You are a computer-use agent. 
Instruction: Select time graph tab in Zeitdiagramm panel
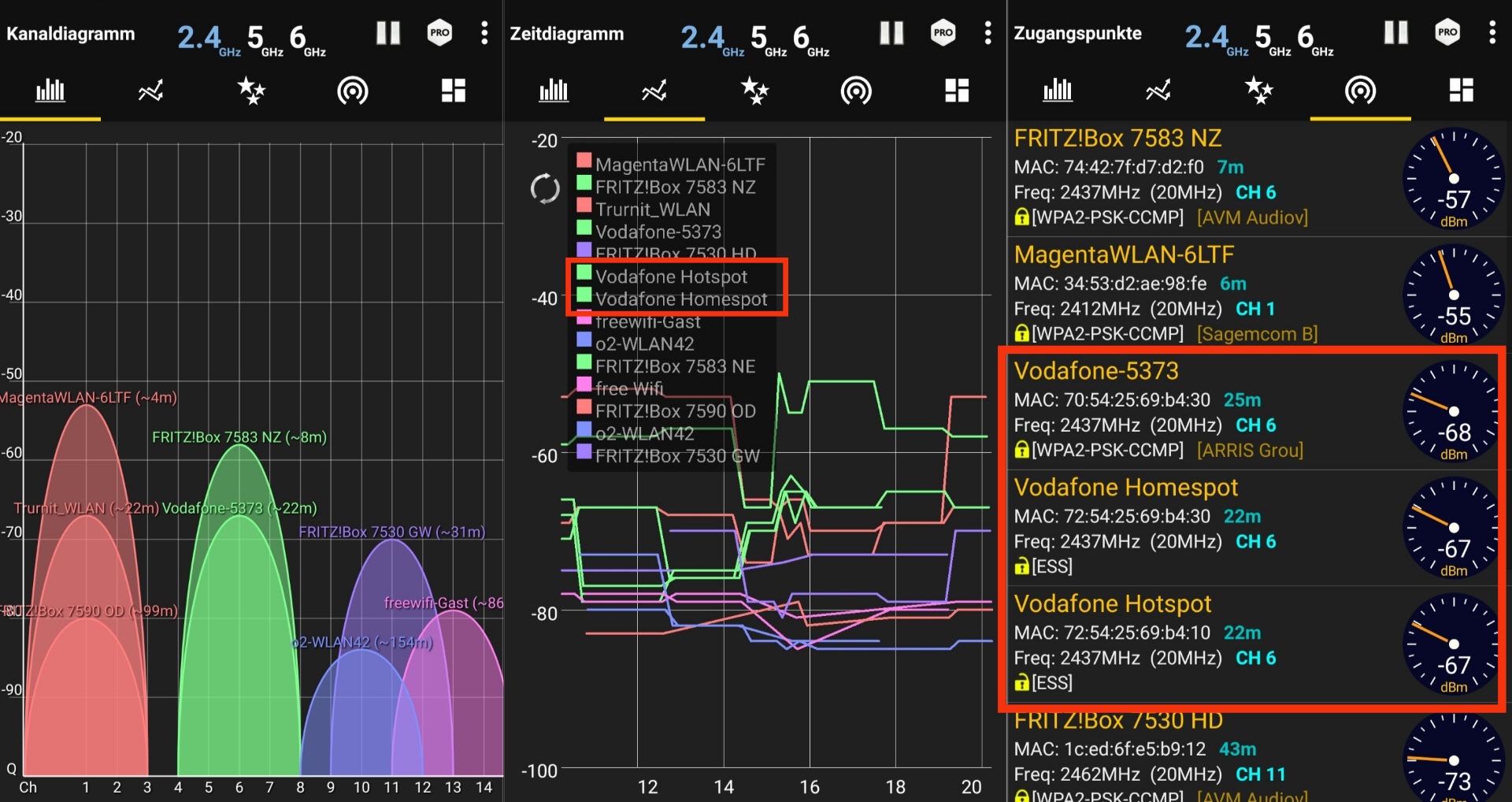click(654, 91)
